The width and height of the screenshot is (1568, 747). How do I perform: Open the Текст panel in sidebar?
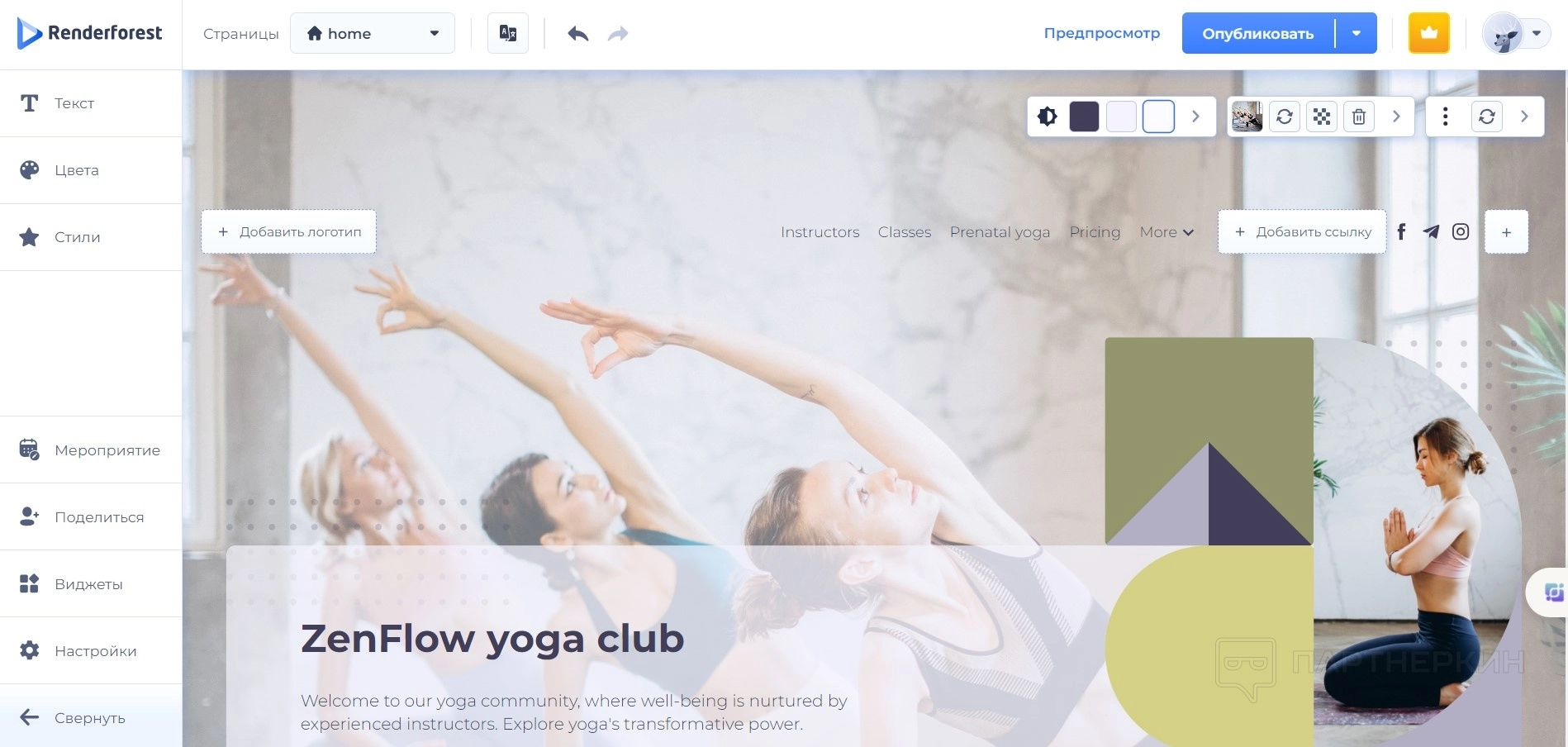pos(91,103)
